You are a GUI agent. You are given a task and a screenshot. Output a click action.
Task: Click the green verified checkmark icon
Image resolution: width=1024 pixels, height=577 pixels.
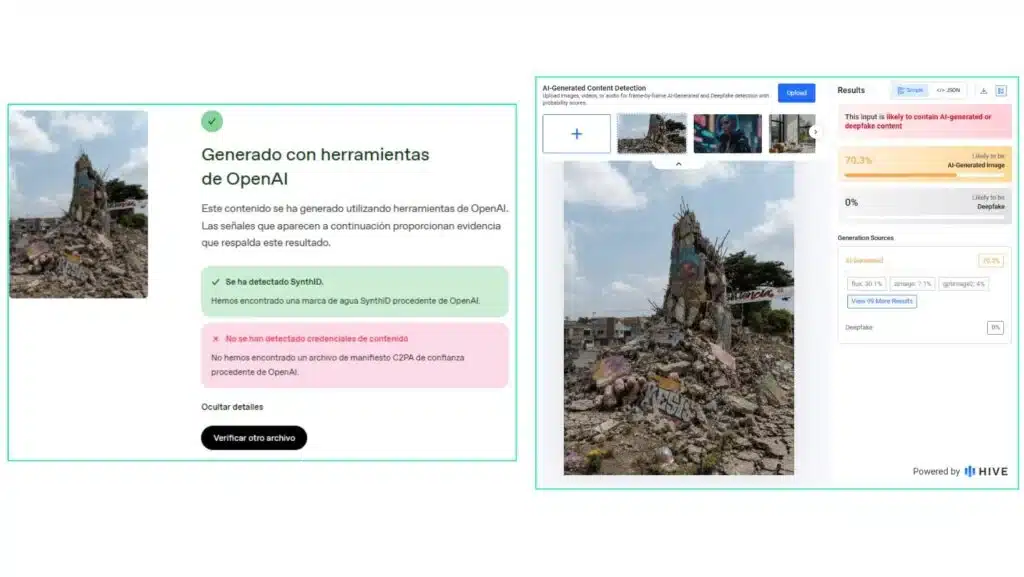pos(212,121)
